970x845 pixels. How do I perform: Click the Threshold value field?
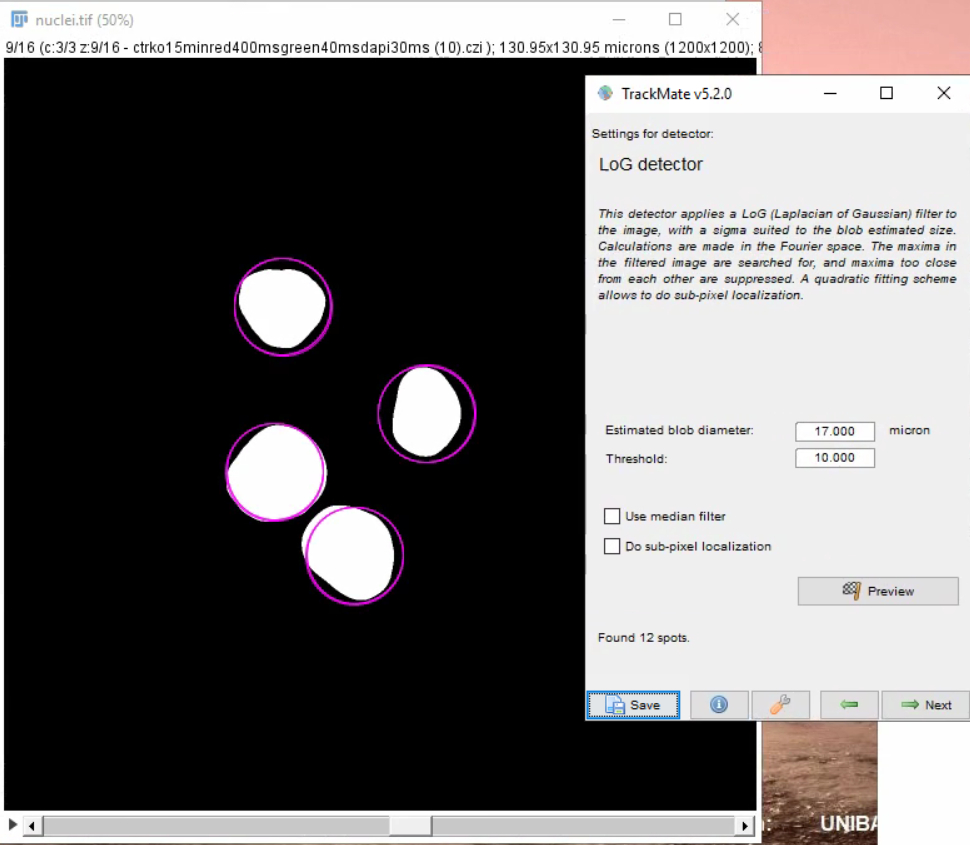(x=834, y=458)
